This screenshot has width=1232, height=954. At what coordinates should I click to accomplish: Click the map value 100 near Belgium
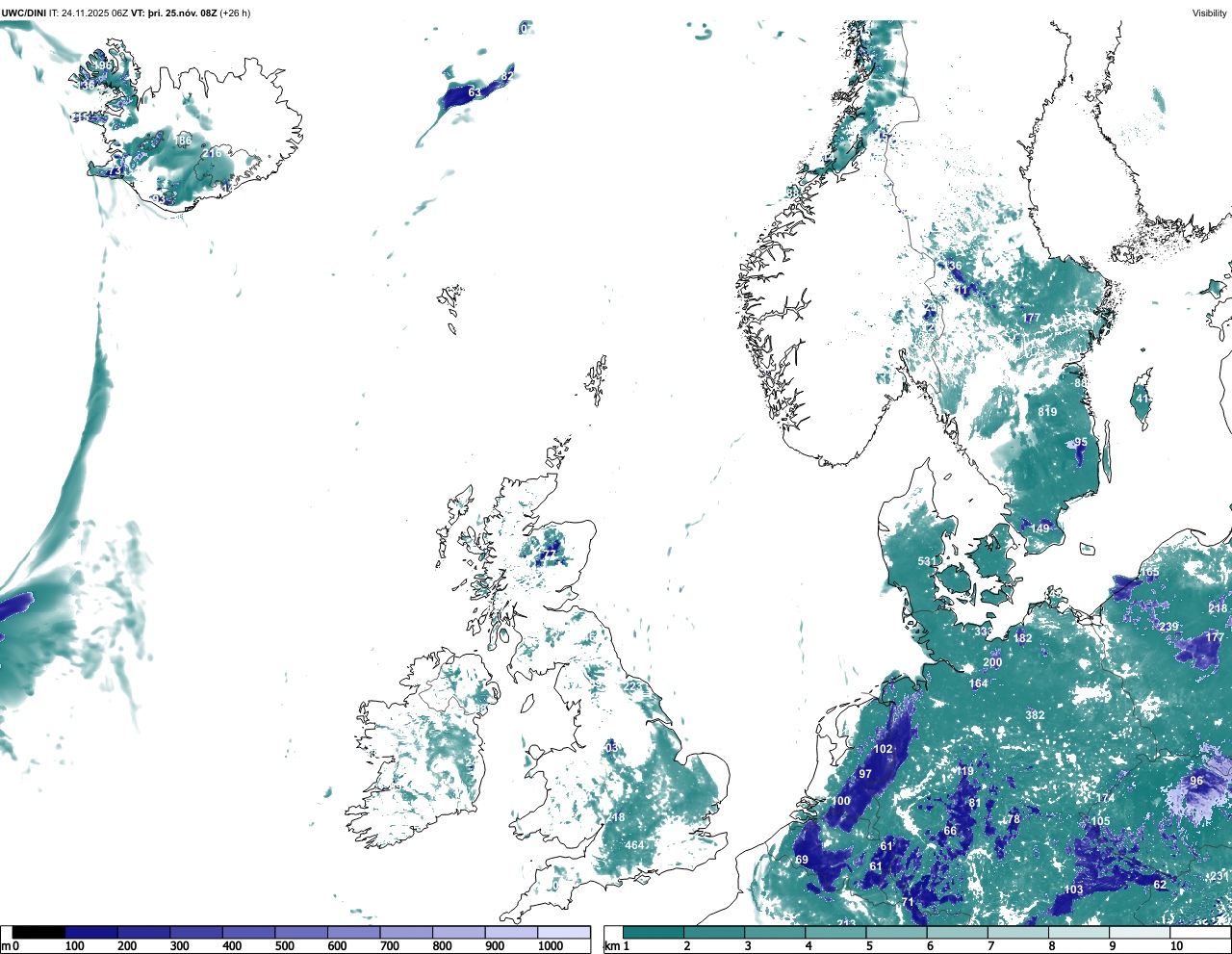841,801
